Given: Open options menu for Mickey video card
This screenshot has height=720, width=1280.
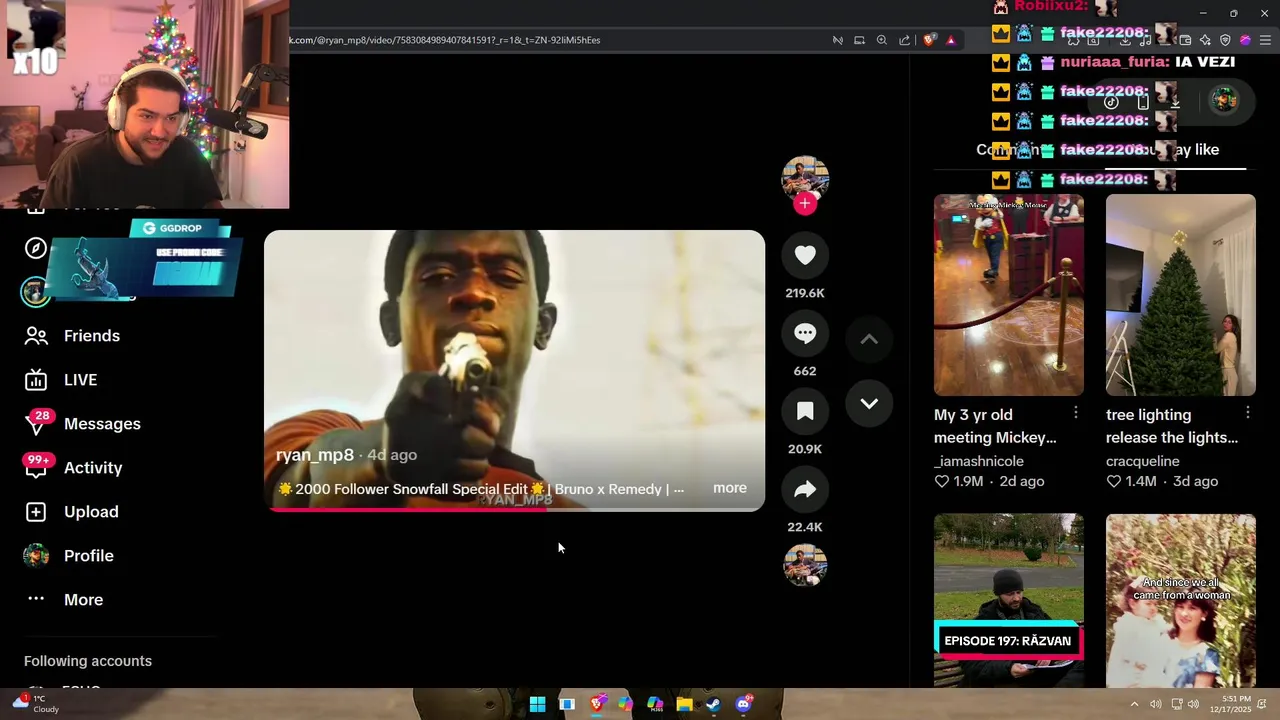Looking at the screenshot, I should [x=1076, y=413].
